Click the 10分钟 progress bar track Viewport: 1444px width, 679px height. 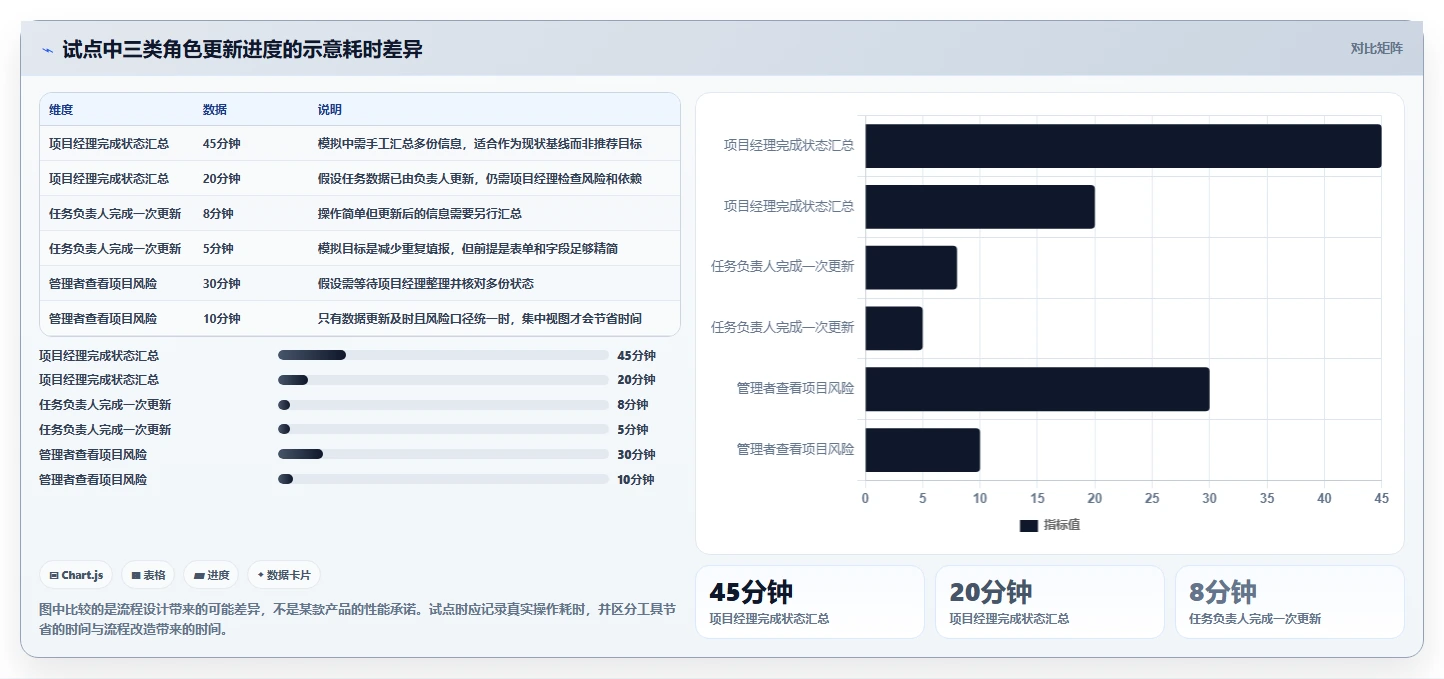click(x=443, y=480)
